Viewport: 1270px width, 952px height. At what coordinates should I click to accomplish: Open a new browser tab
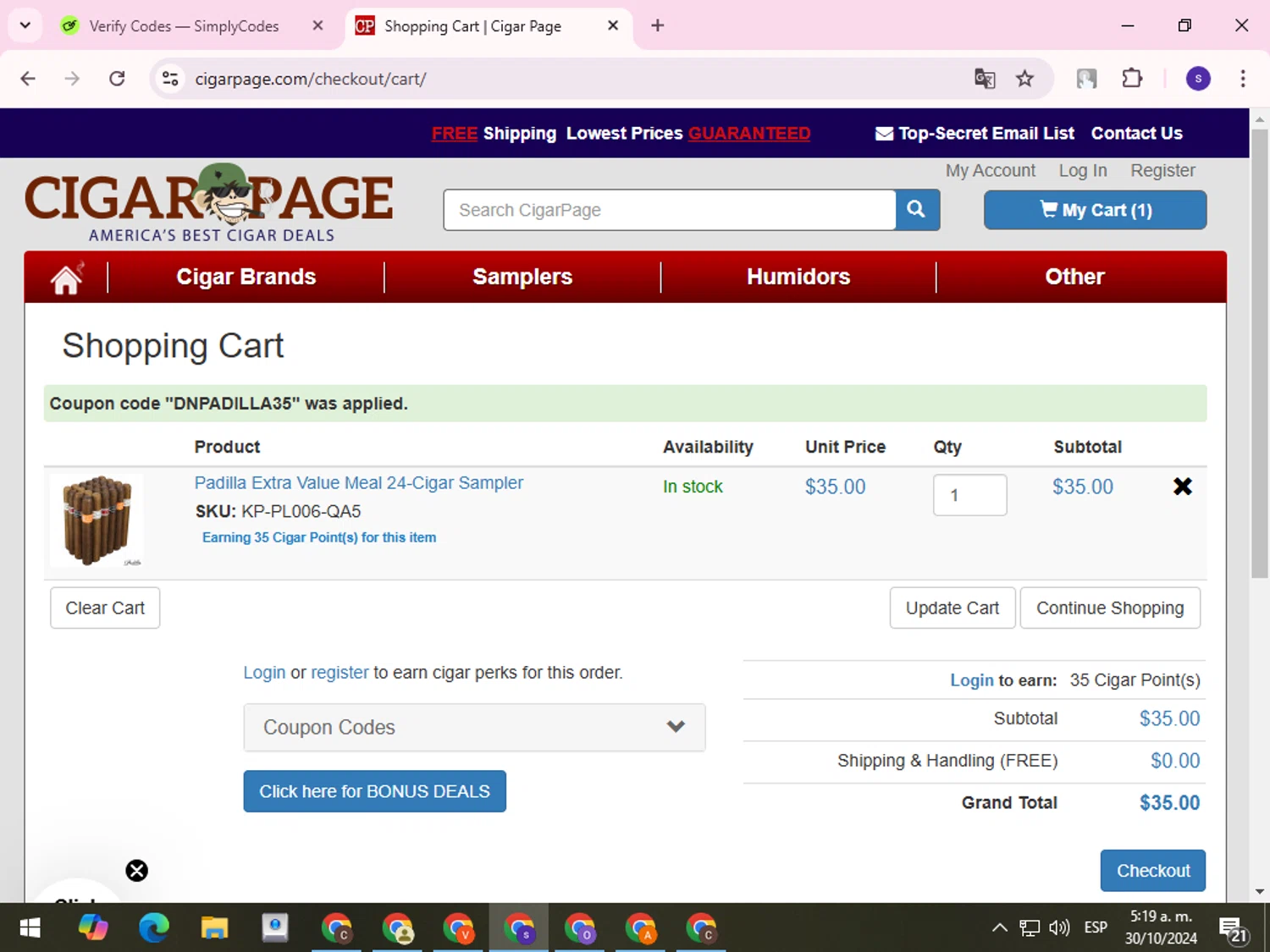pyautogui.click(x=658, y=25)
